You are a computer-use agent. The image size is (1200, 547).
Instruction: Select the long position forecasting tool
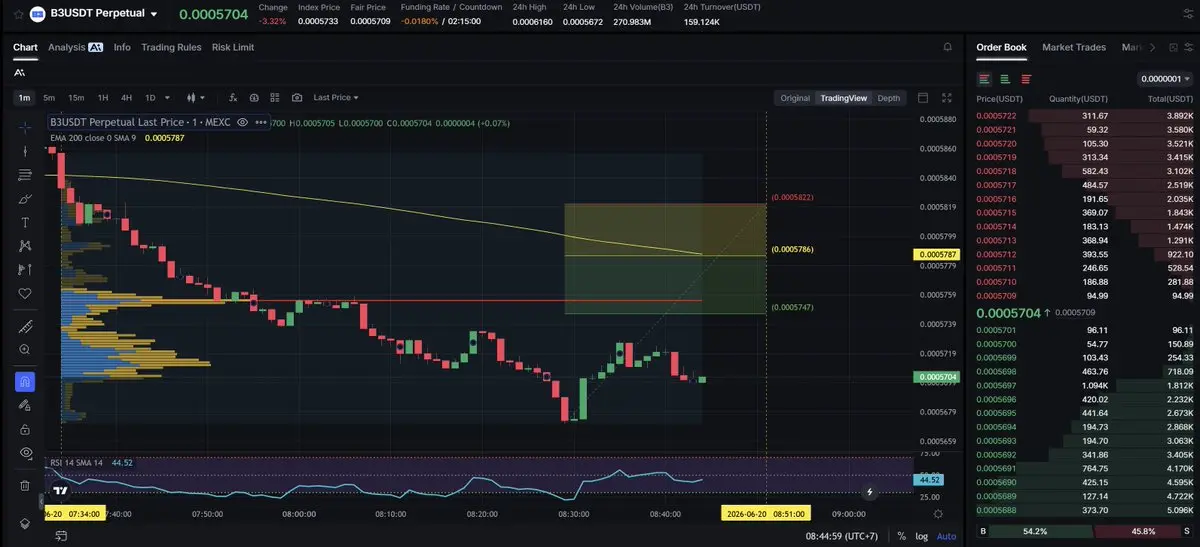pos(25,270)
